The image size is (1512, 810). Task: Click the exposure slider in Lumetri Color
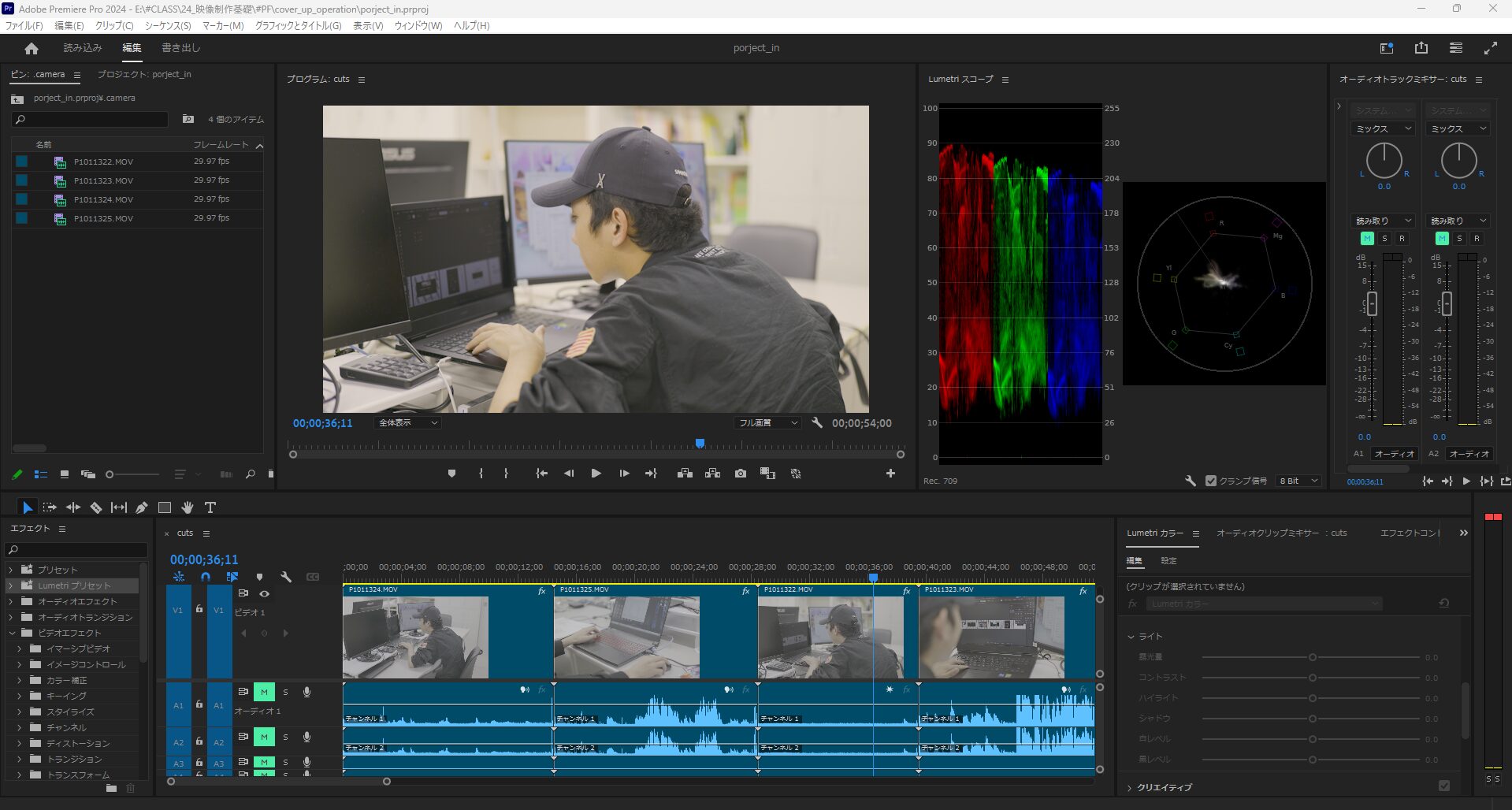(x=1312, y=657)
